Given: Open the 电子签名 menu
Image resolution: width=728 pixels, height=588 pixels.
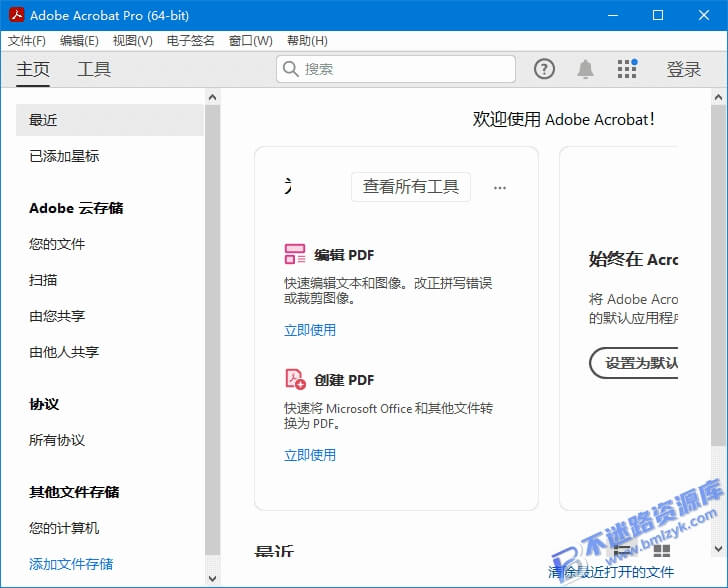Looking at the screenshot, I should pyautogui.click(x=190, y=41).
